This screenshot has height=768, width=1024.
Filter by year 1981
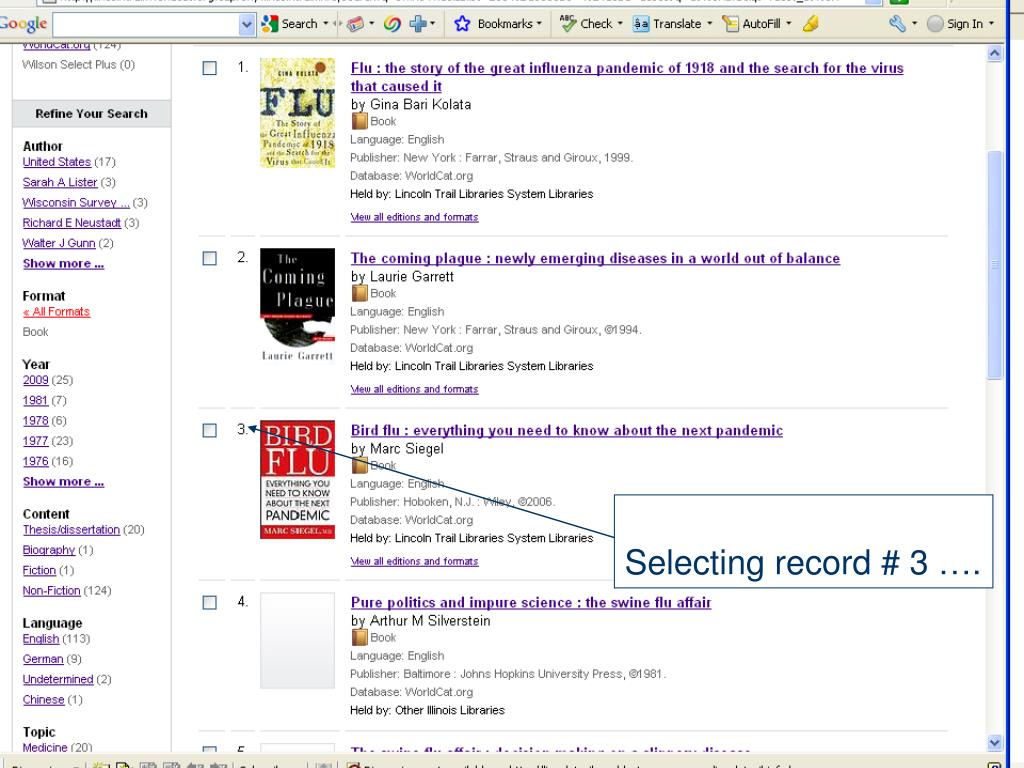(35, 400)
